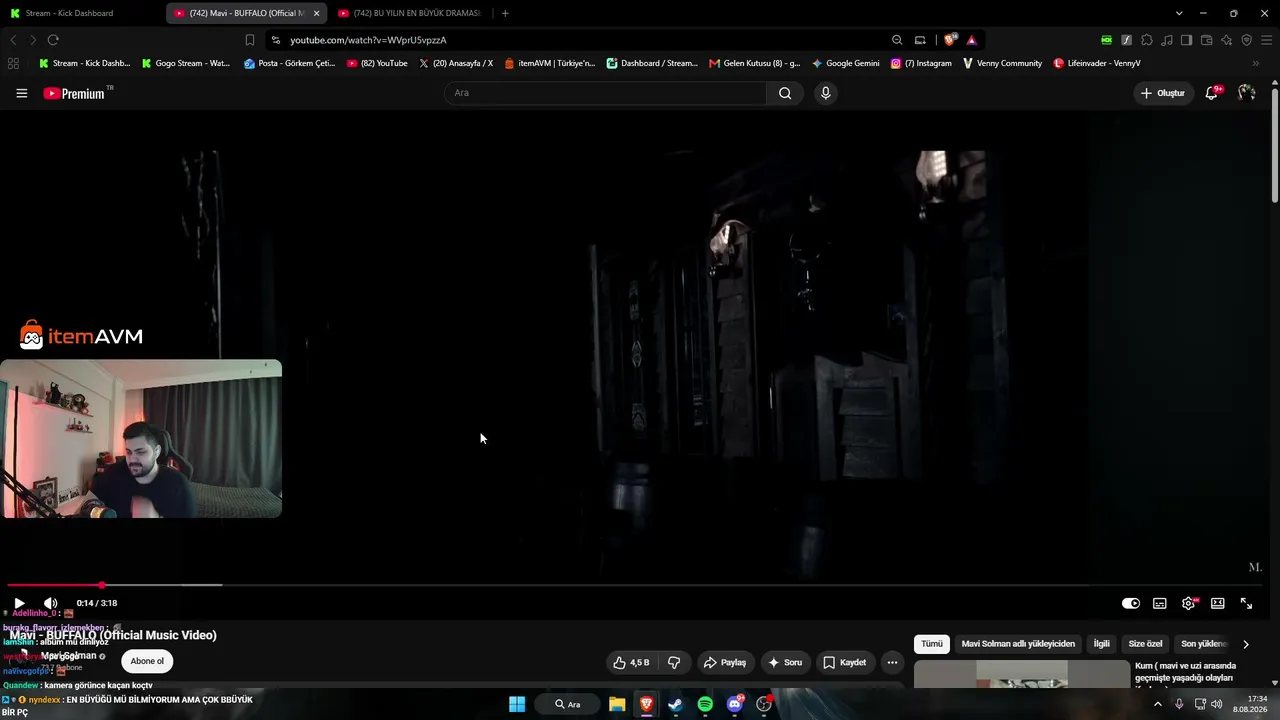Show more filter chips with right arrow
1280x720 pixels.
point(1246,644)
